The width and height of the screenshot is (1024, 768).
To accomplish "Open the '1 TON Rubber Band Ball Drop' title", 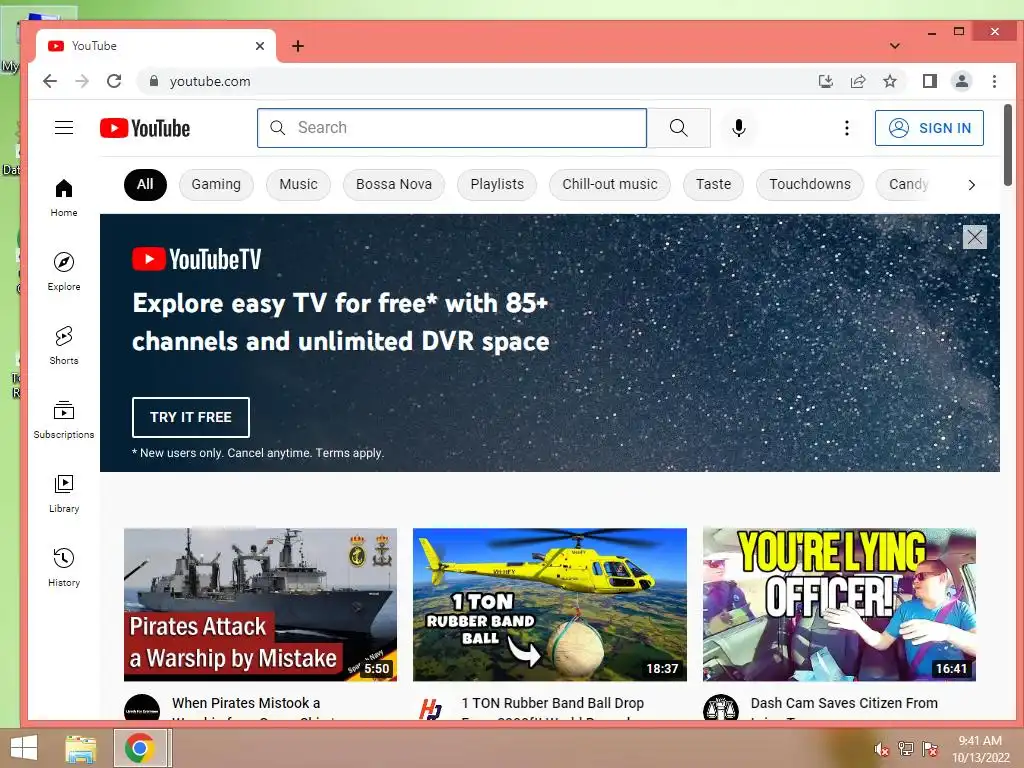I will [x=552, y=703].
